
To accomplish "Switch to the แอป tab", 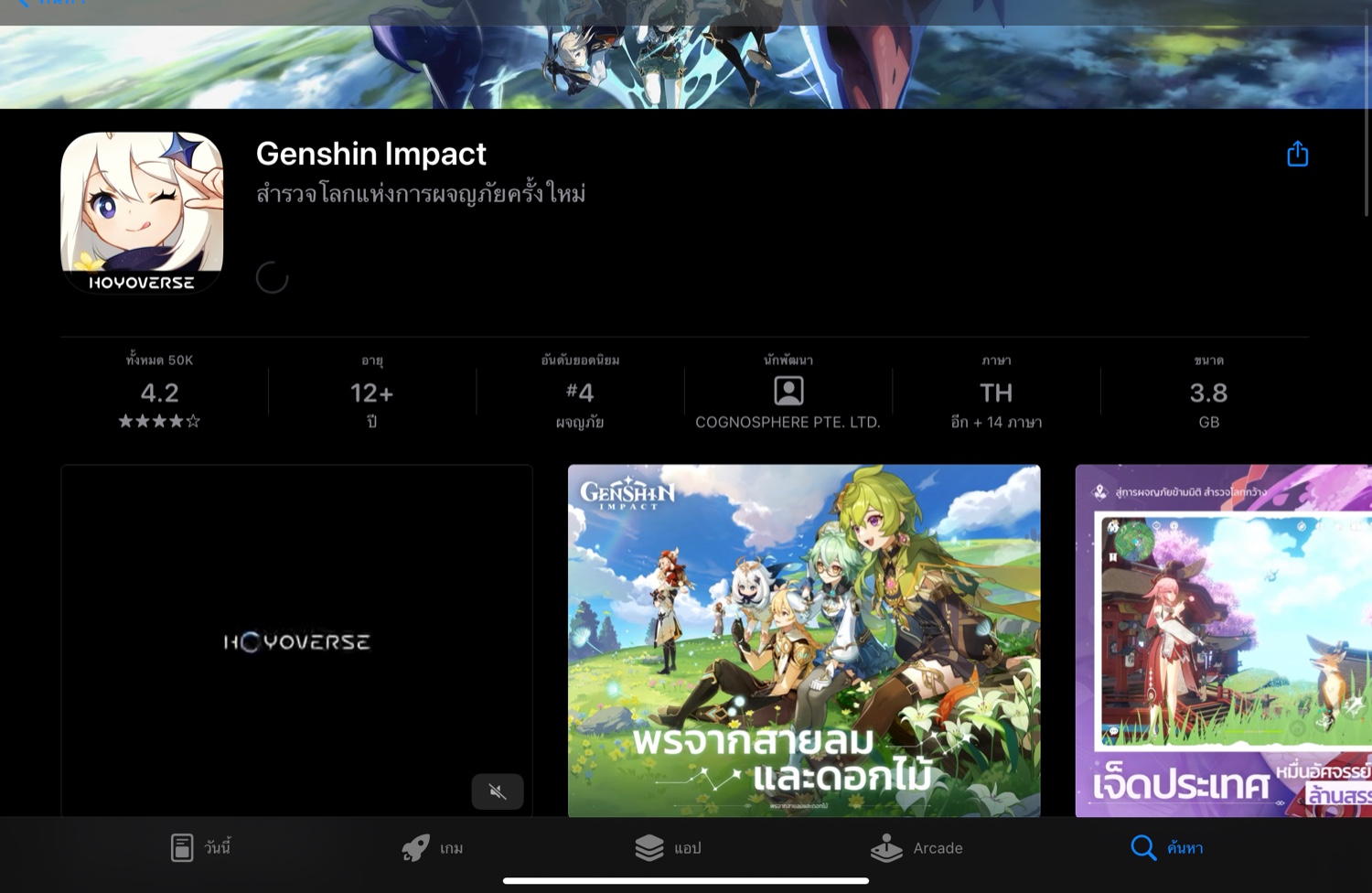I will [x=668, y=848].
